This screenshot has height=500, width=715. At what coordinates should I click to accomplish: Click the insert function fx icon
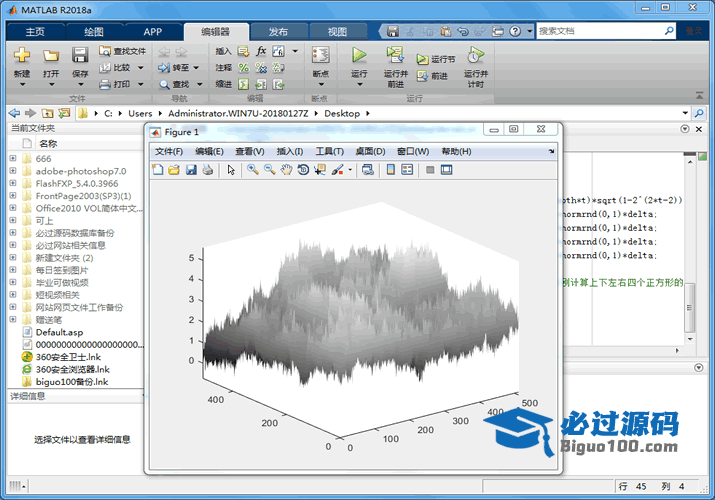click(261, 51)
